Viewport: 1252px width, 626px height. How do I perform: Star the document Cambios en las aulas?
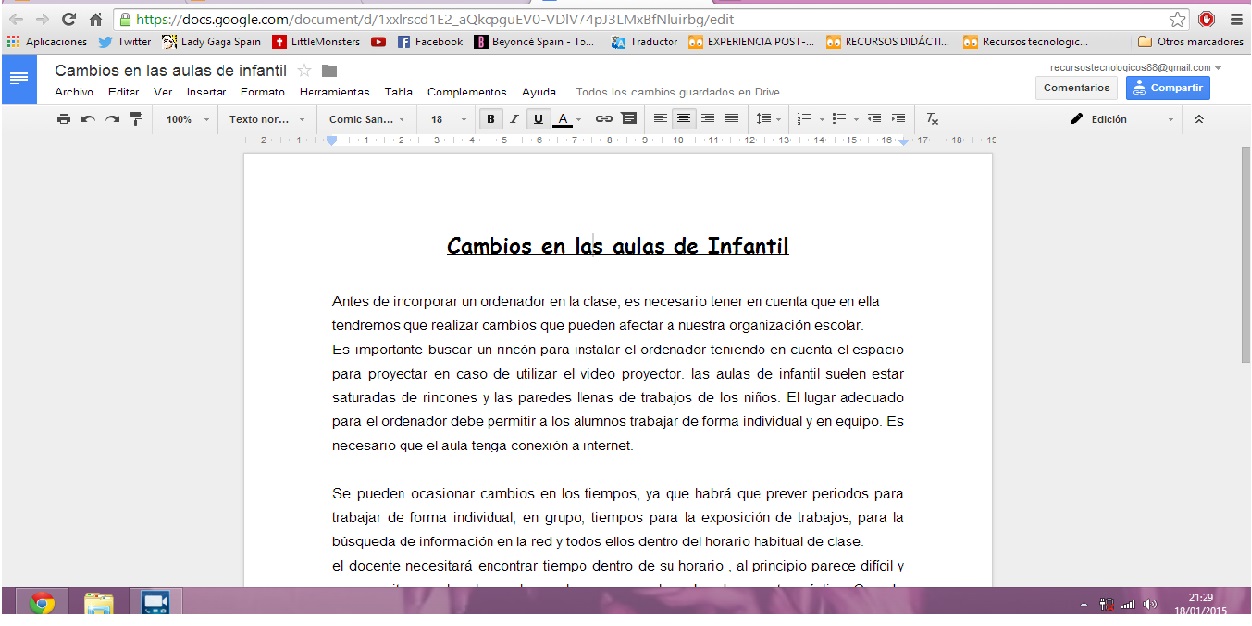pos(305,71)
